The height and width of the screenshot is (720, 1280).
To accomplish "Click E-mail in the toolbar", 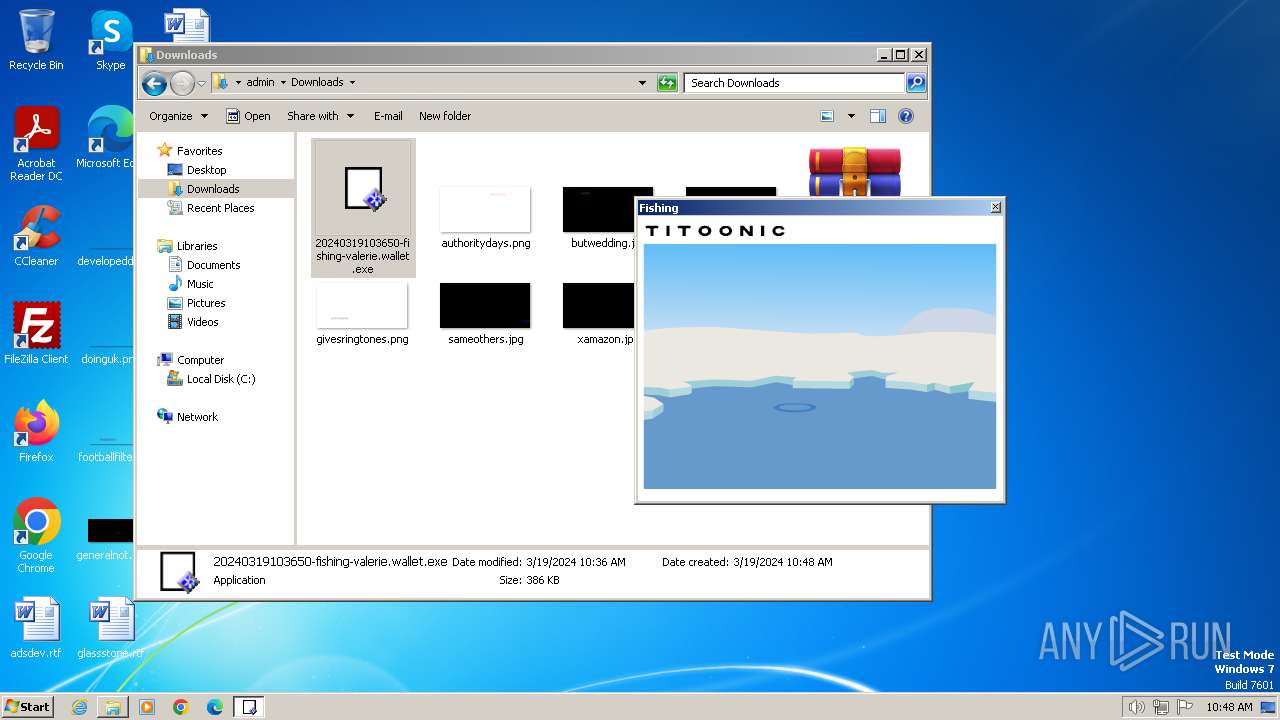I will click(388, 116).
